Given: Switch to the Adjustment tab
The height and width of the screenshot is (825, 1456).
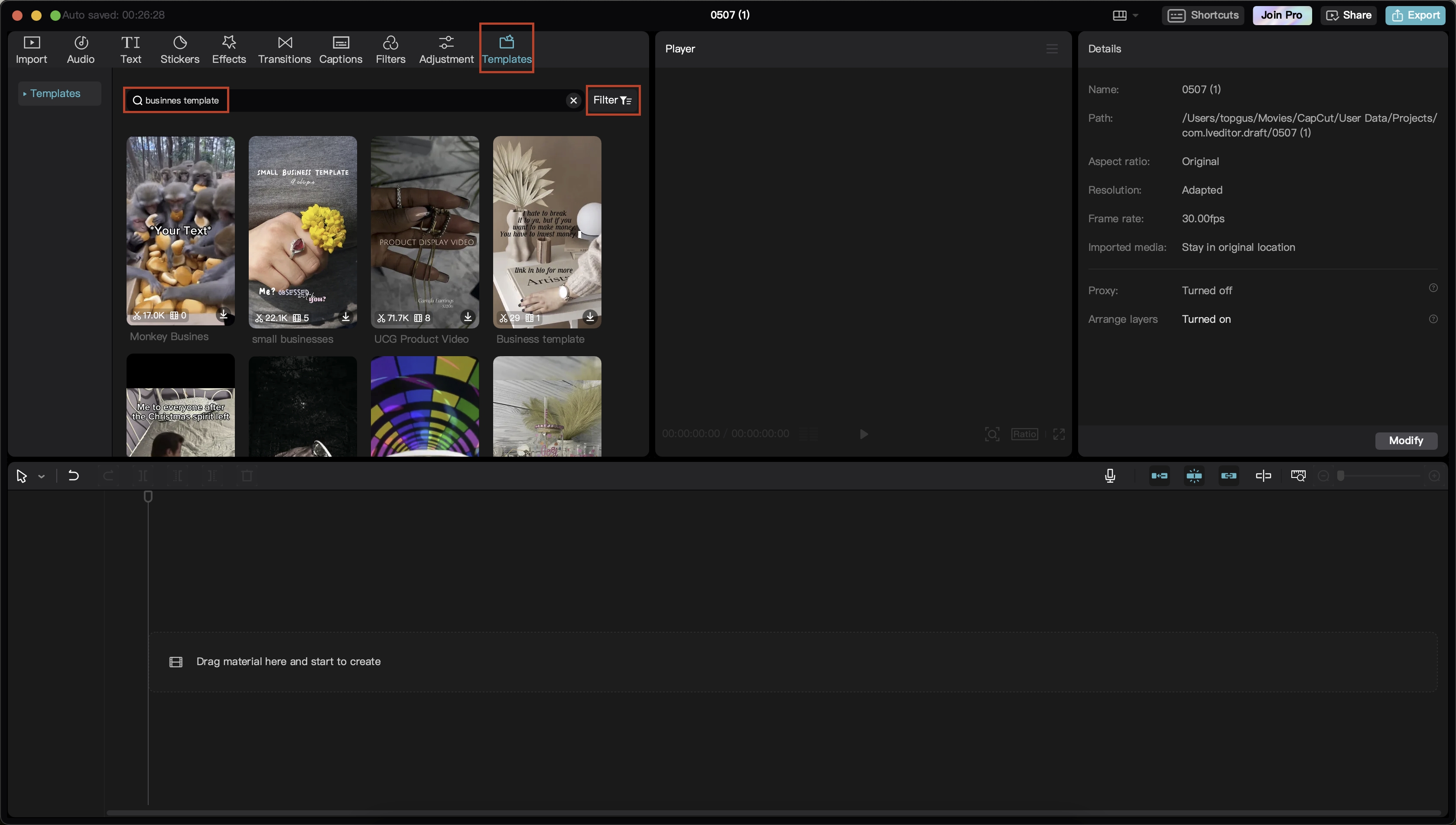Looking at the screenshot, I should tap(446, 49).
